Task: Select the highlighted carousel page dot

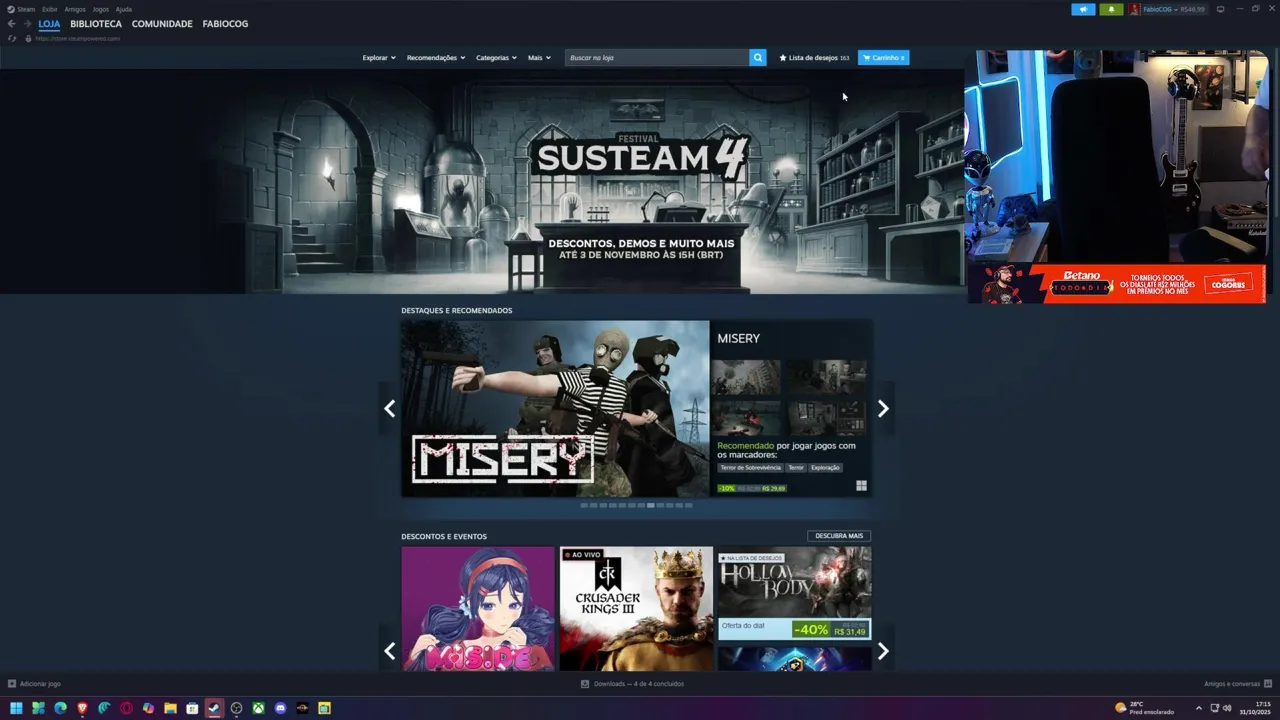Action: pyautogui.click(x=651, y=505)
